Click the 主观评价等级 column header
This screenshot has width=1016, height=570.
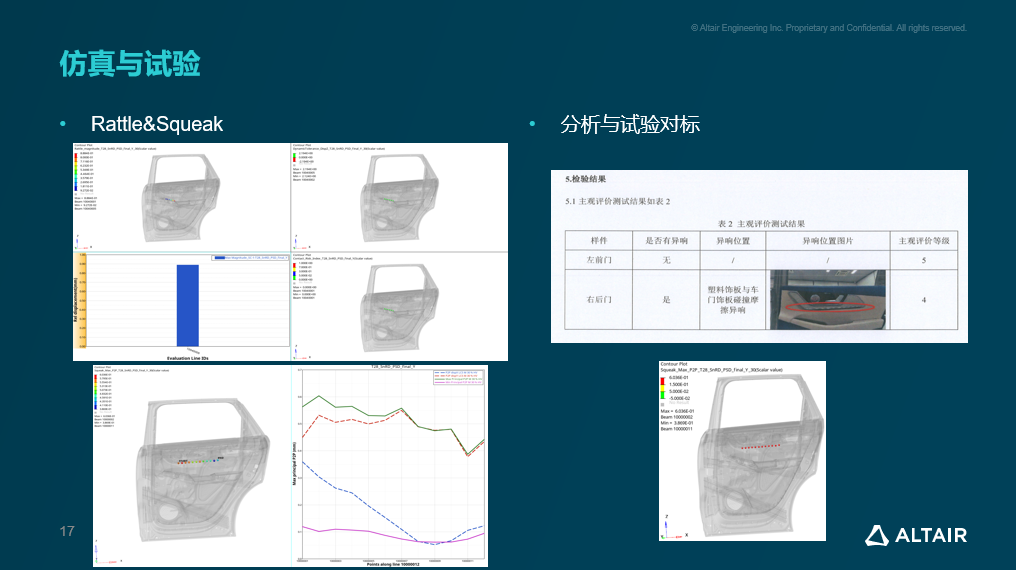(924, 240)
